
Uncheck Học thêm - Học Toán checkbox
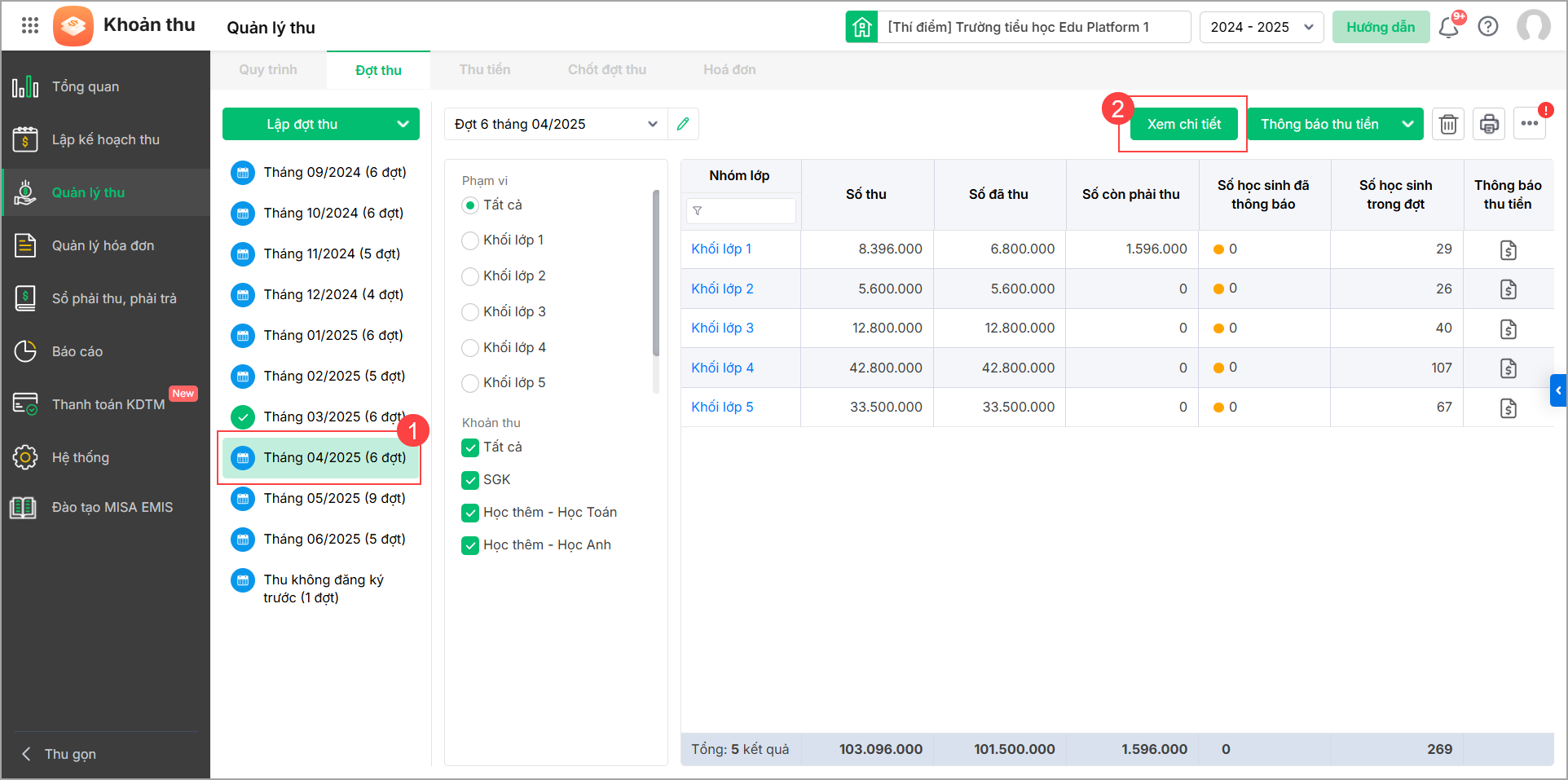[x=470, y=513]
